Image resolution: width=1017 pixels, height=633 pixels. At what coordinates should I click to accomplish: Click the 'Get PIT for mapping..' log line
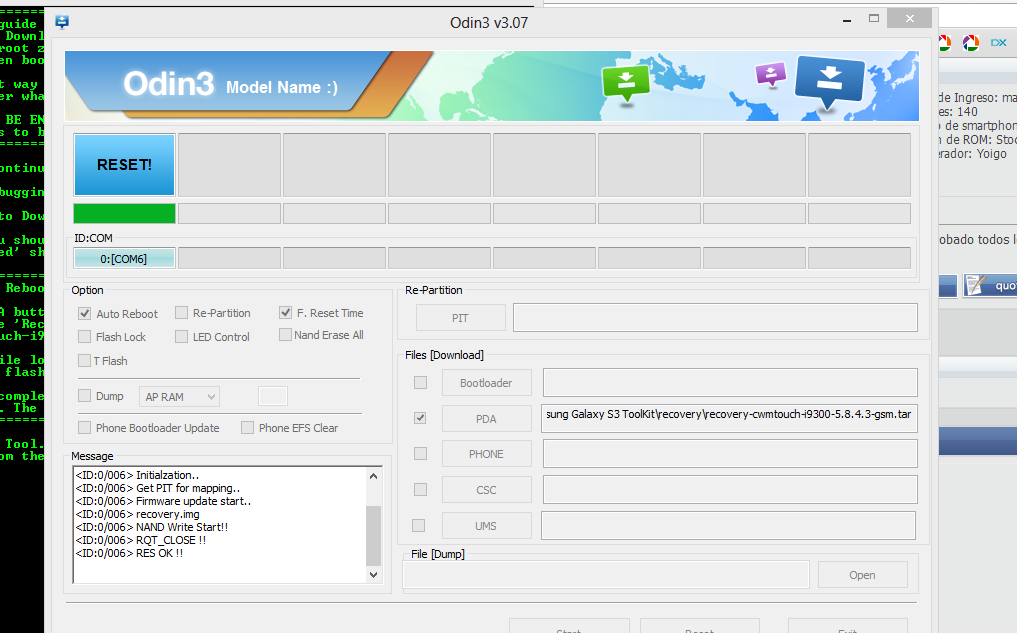[158, 488]
